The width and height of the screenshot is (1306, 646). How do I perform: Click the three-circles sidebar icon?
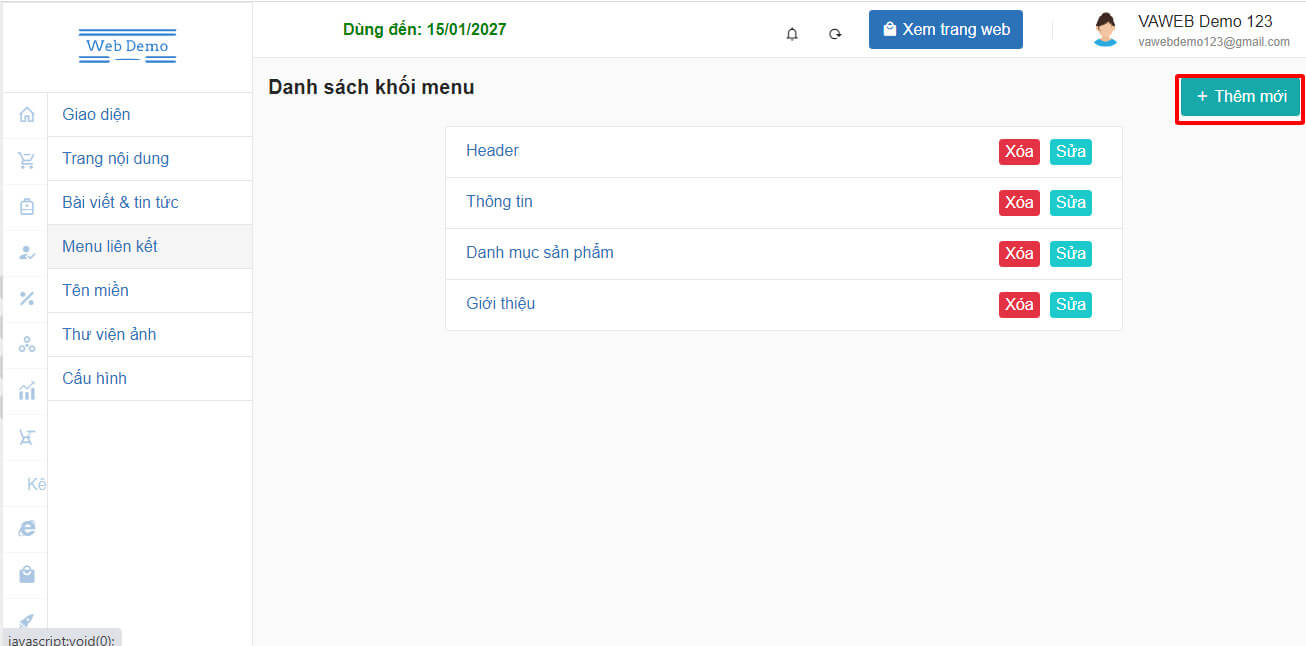[x=27, y=345]
